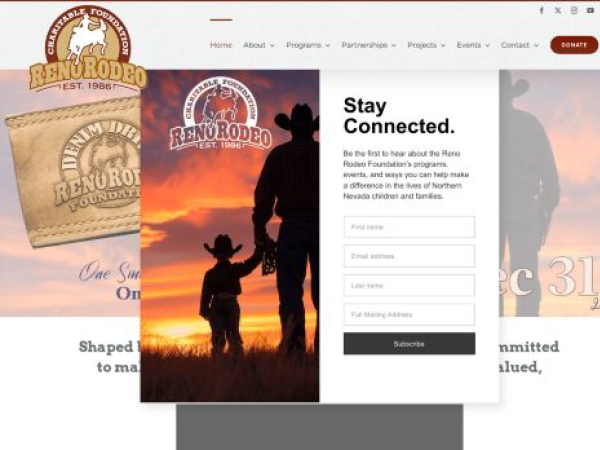Focus the Last name field
This screenshot has height=450, width=600.
click(409, 285)
